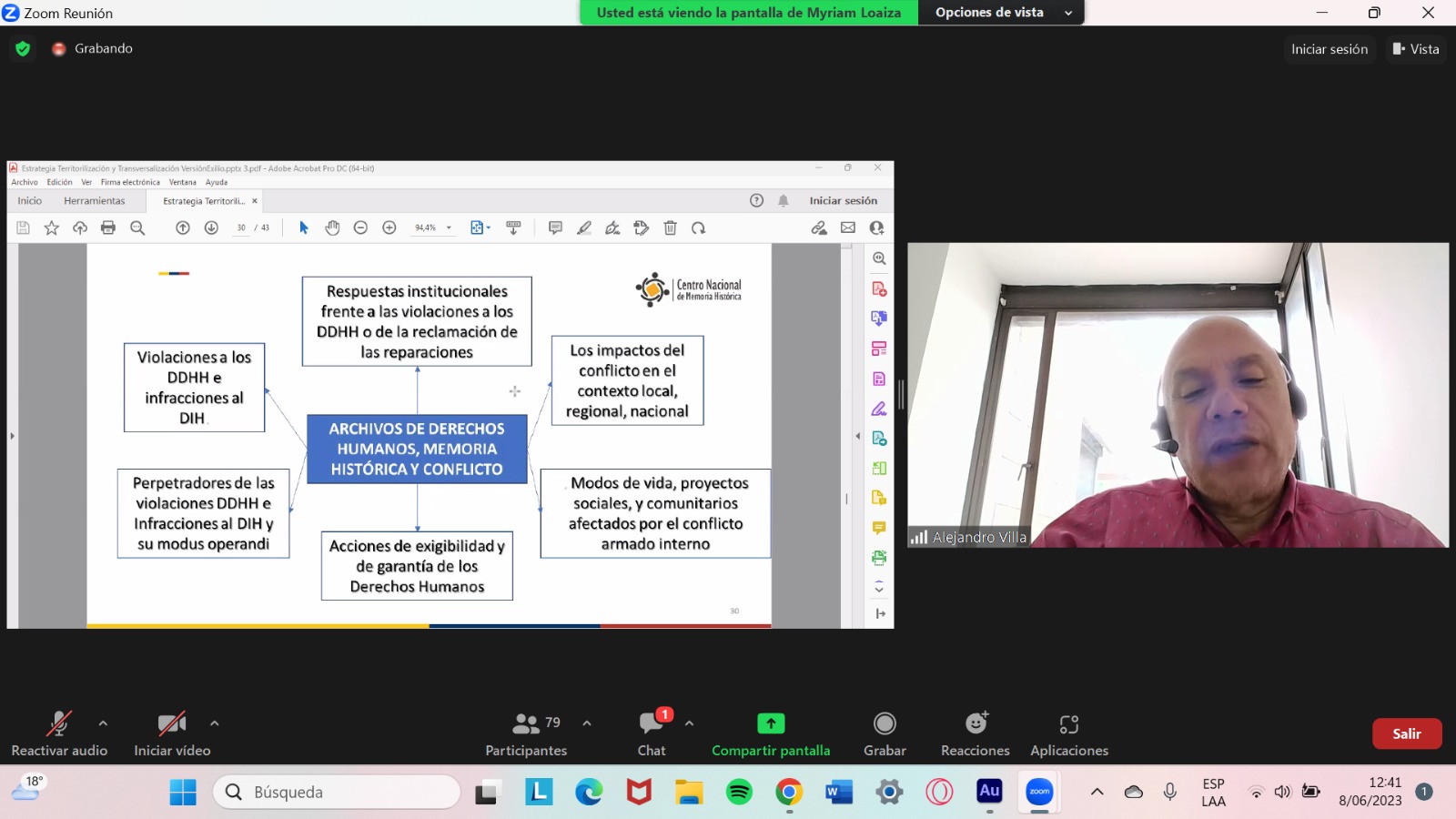Click the page number field showing 30
Image resolution: width=1456 pixels, height=819 pixels.
click(241, 228)
